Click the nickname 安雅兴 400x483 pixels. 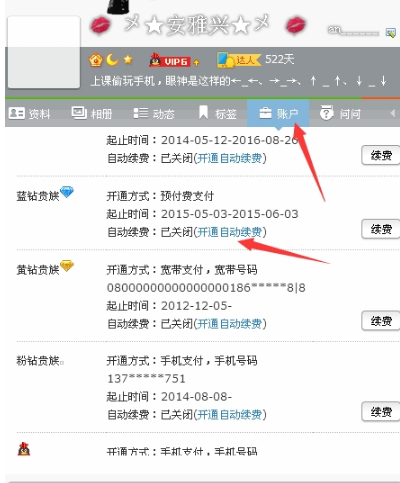(x=198, y=26)
